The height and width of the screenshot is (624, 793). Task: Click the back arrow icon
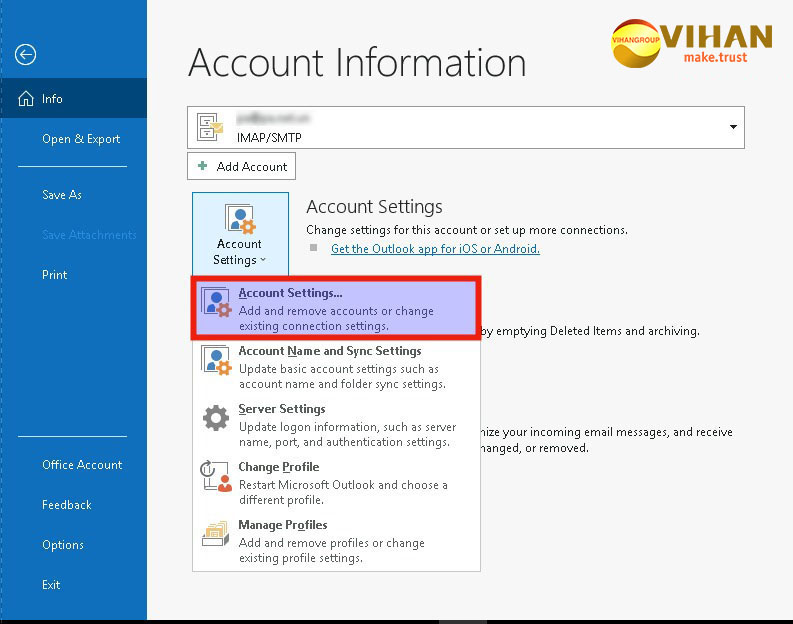click(x=26, y=55)
